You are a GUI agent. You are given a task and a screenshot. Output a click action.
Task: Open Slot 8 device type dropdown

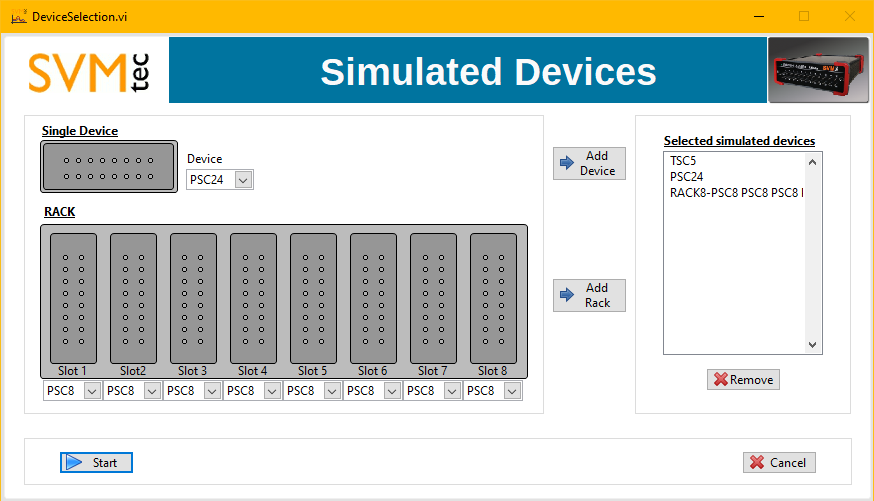pos(512,391)
